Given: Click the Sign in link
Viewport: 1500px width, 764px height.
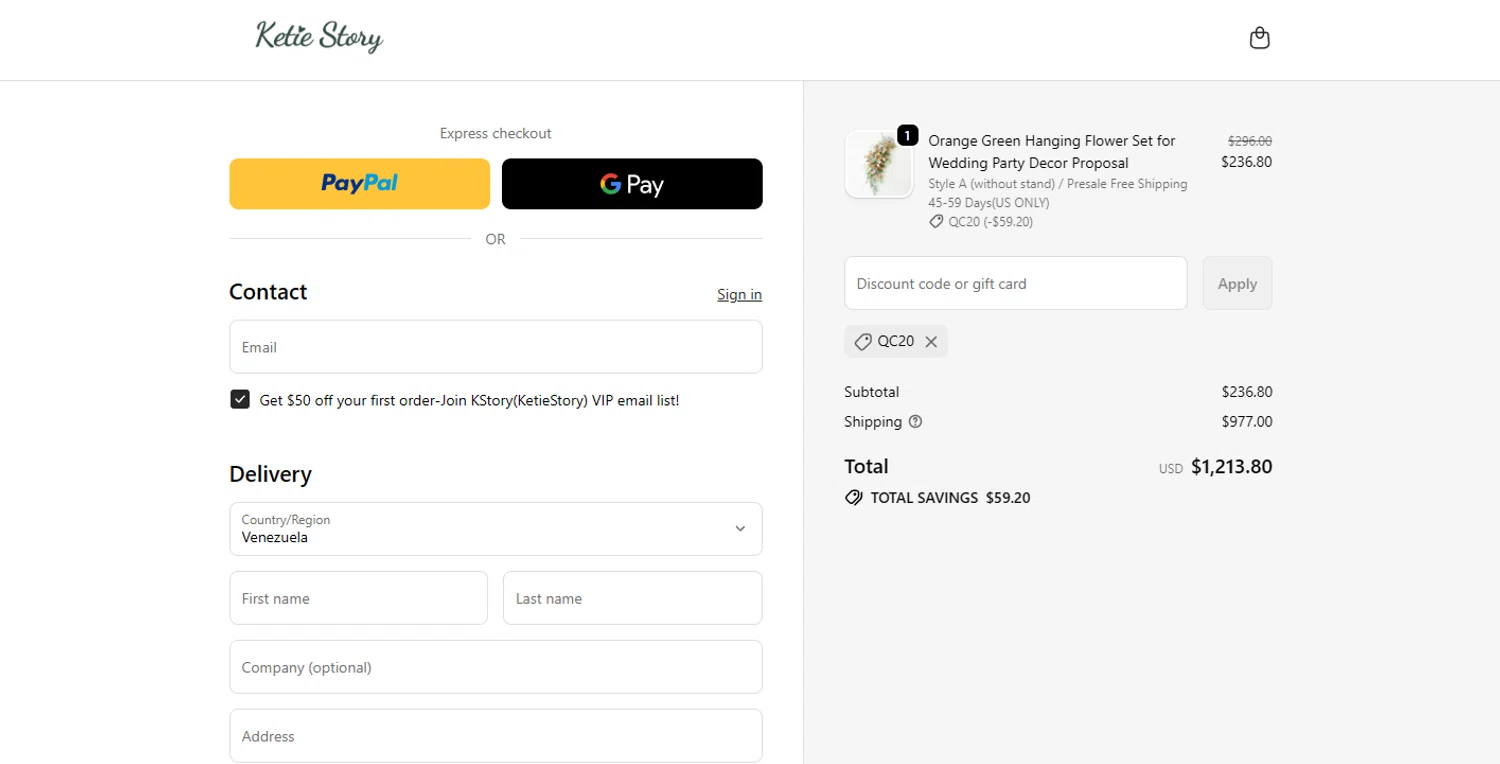Looking at the screenshot, I should pos(739,294).
